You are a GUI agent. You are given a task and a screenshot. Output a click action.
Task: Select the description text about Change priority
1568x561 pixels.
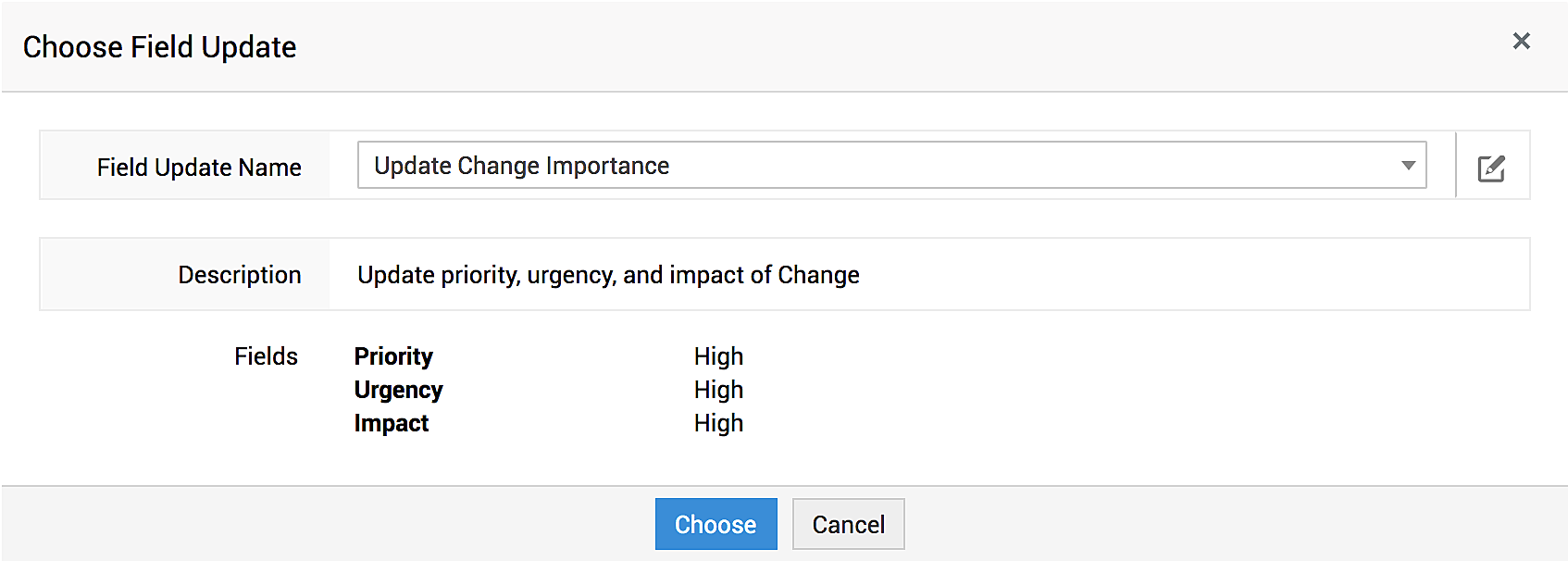[608, 275]
